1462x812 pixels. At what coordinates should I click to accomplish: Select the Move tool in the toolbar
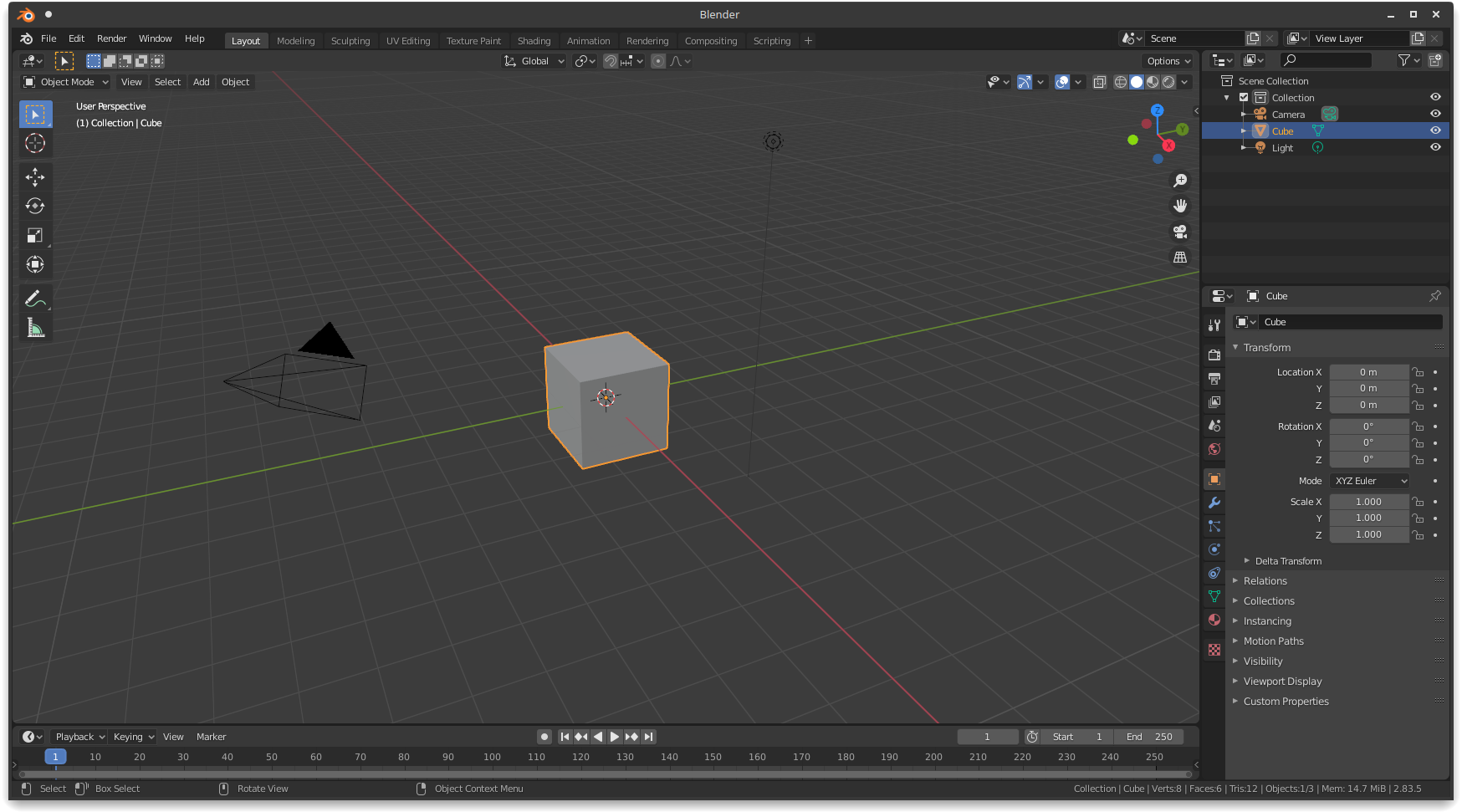pyautogui.click(x=35, y=176)
